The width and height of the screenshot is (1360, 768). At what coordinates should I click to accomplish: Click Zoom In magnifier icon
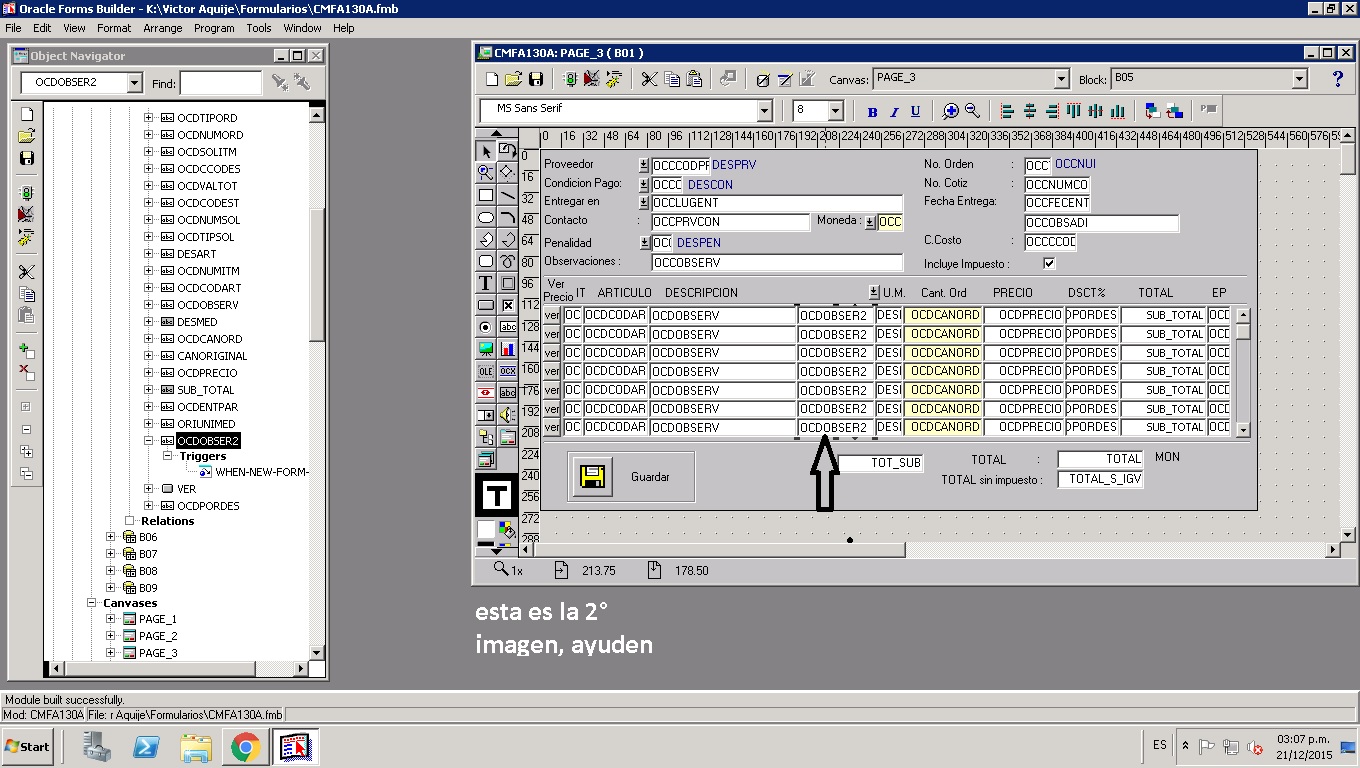[x=950, y=111]
